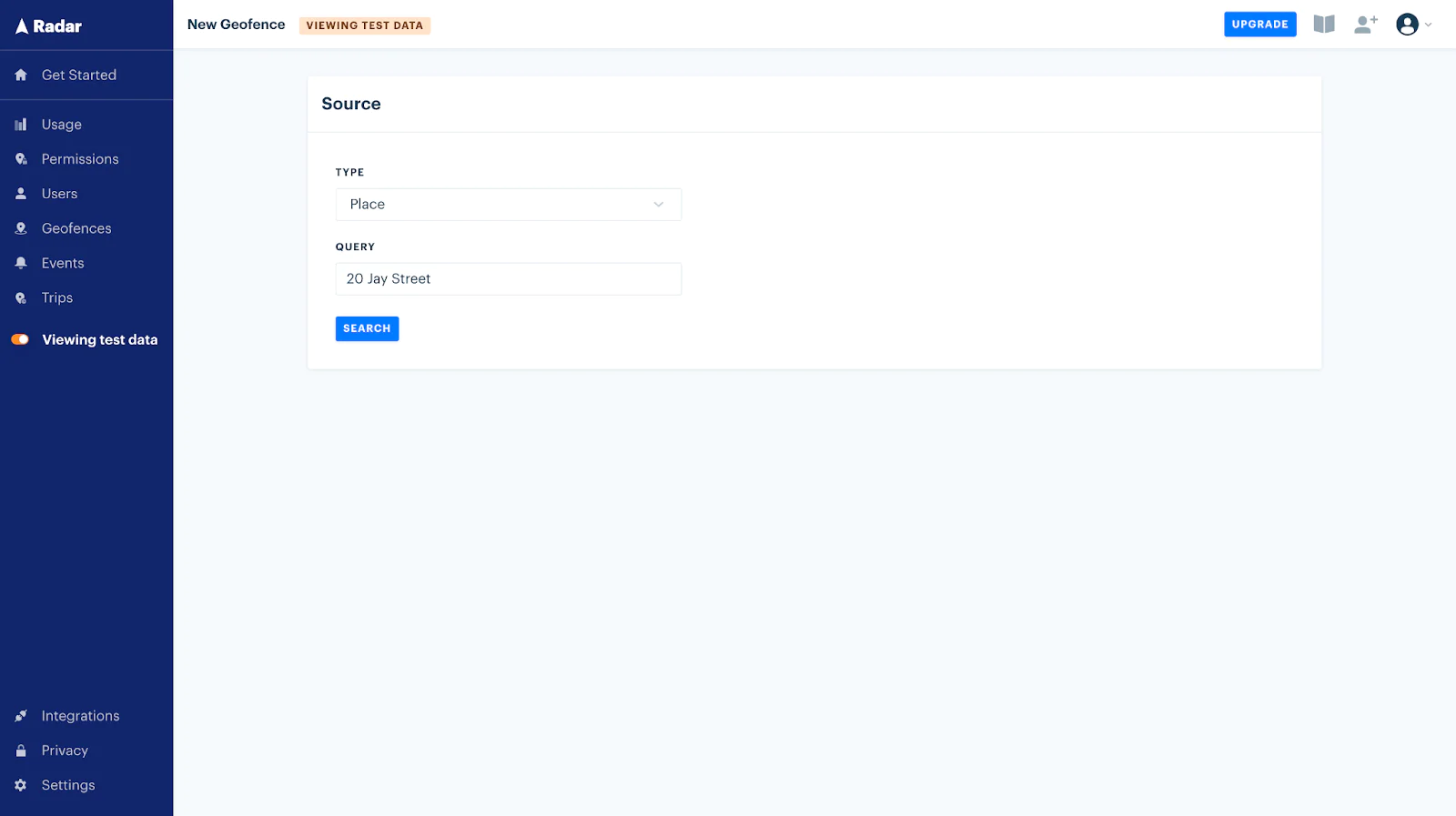Click the Privacy lock icon
Screen dimensions: 1456x816
(x=21, y=751)
